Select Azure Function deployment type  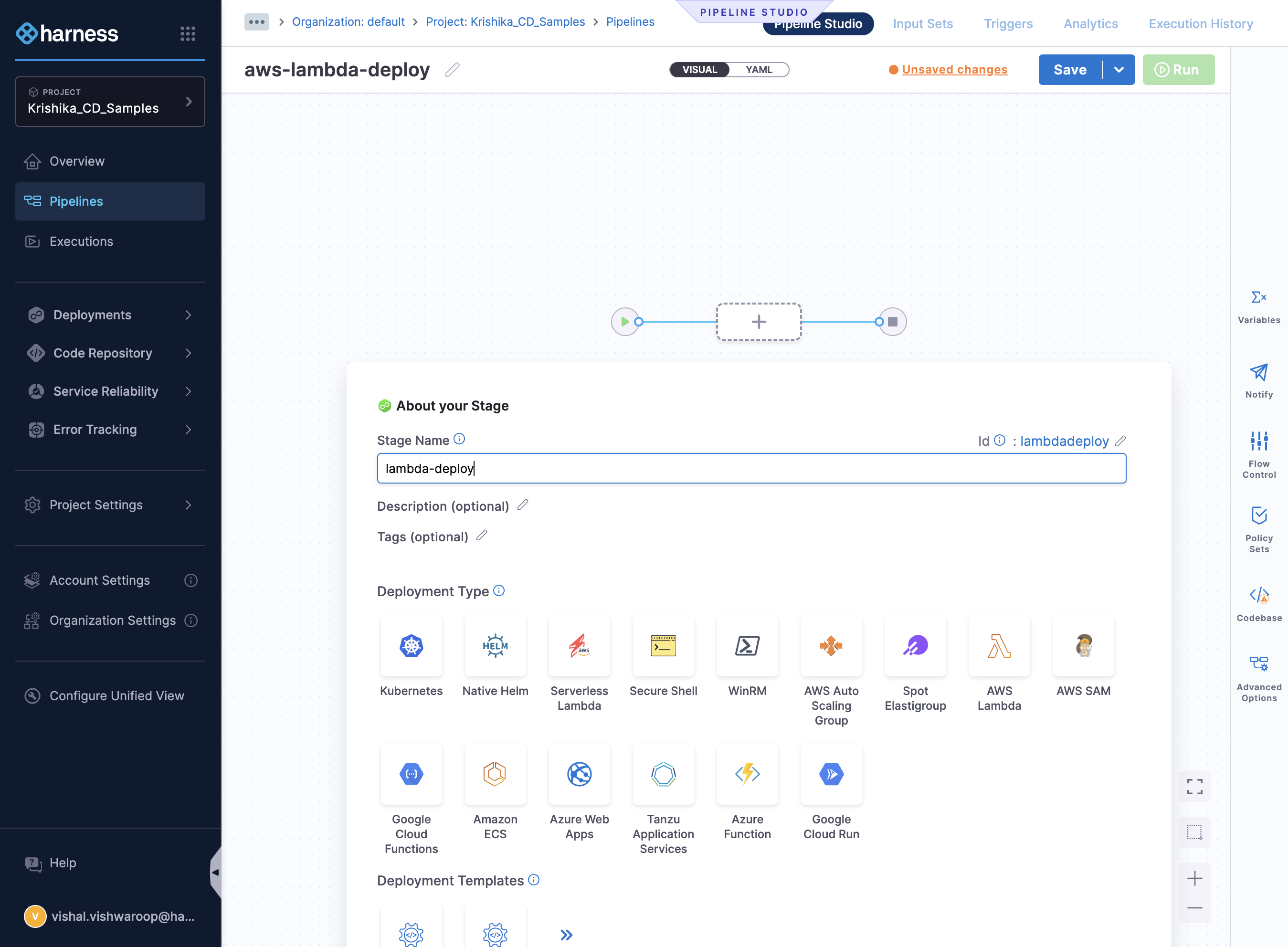(x=748, y=775)
